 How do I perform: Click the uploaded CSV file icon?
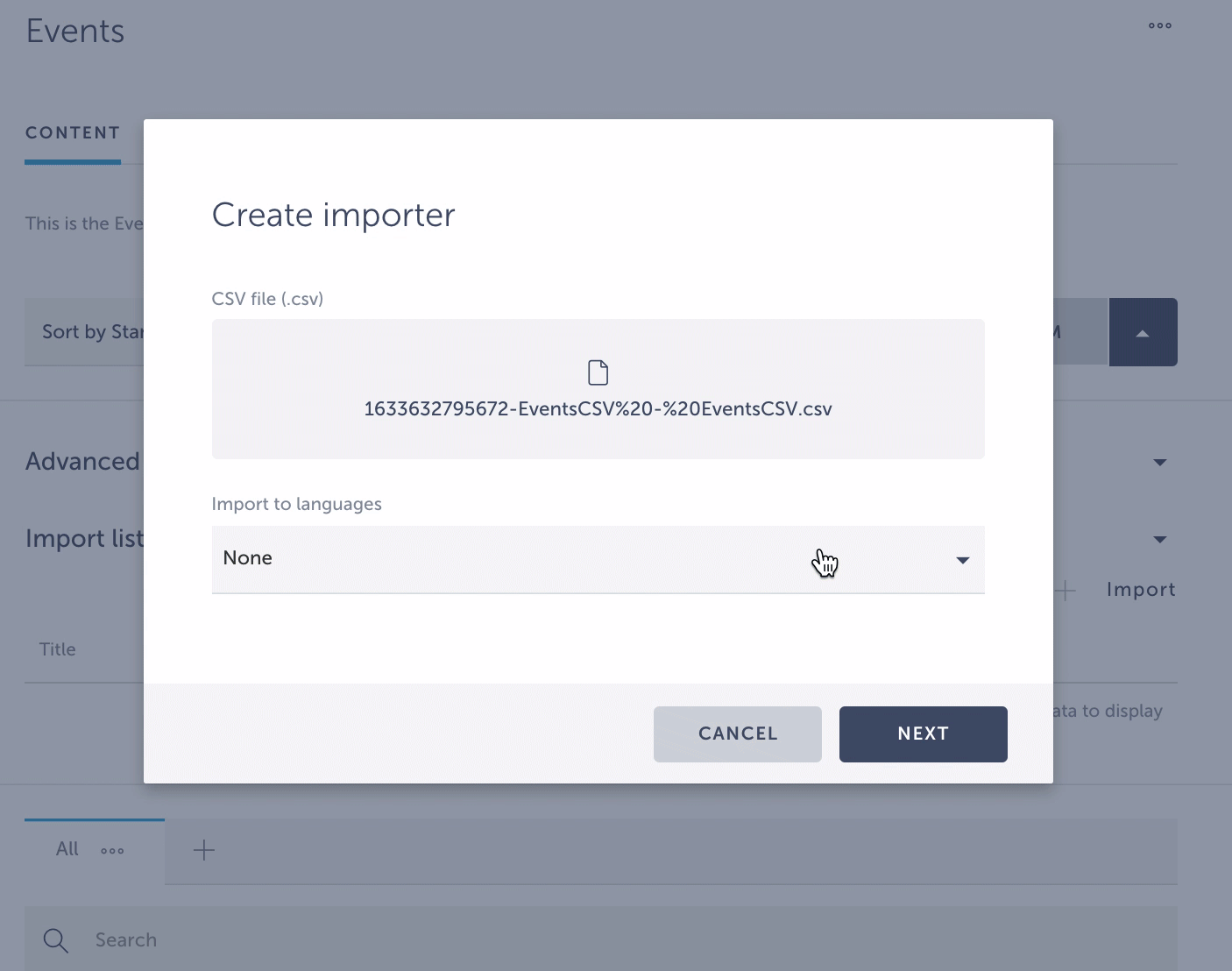click(x=598, y=372)
